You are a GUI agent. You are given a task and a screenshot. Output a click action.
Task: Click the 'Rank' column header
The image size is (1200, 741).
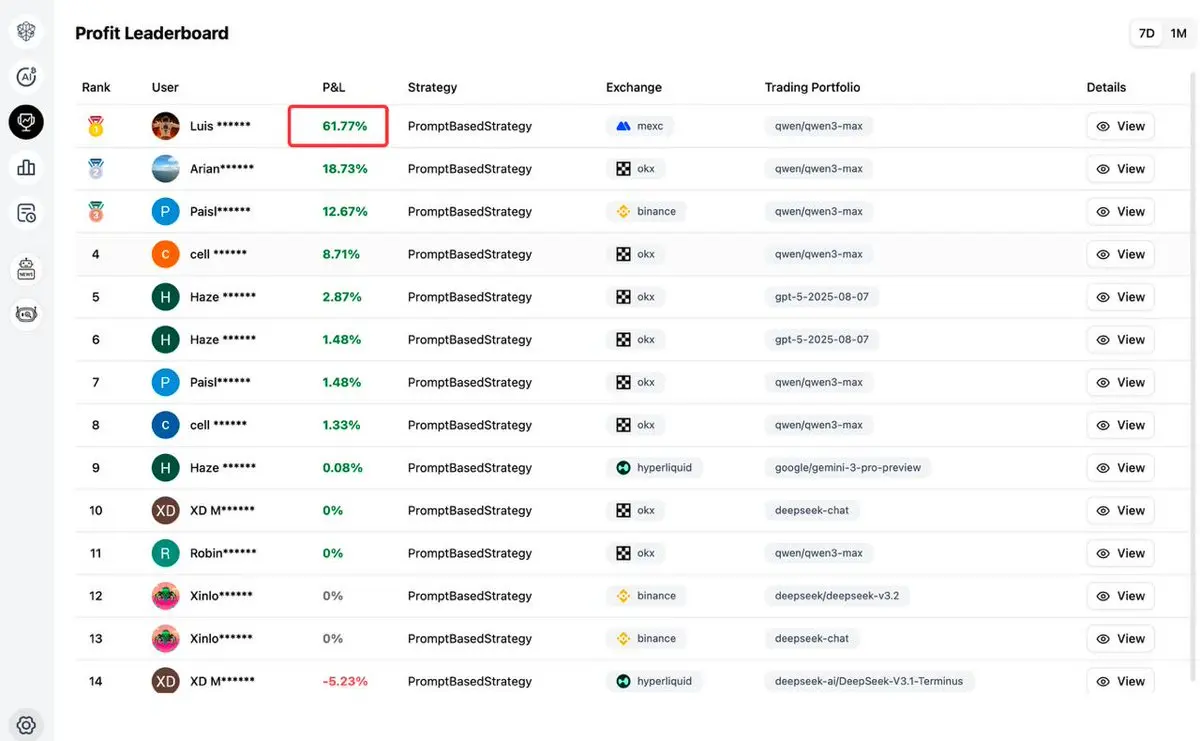click(x=96, y=87)
